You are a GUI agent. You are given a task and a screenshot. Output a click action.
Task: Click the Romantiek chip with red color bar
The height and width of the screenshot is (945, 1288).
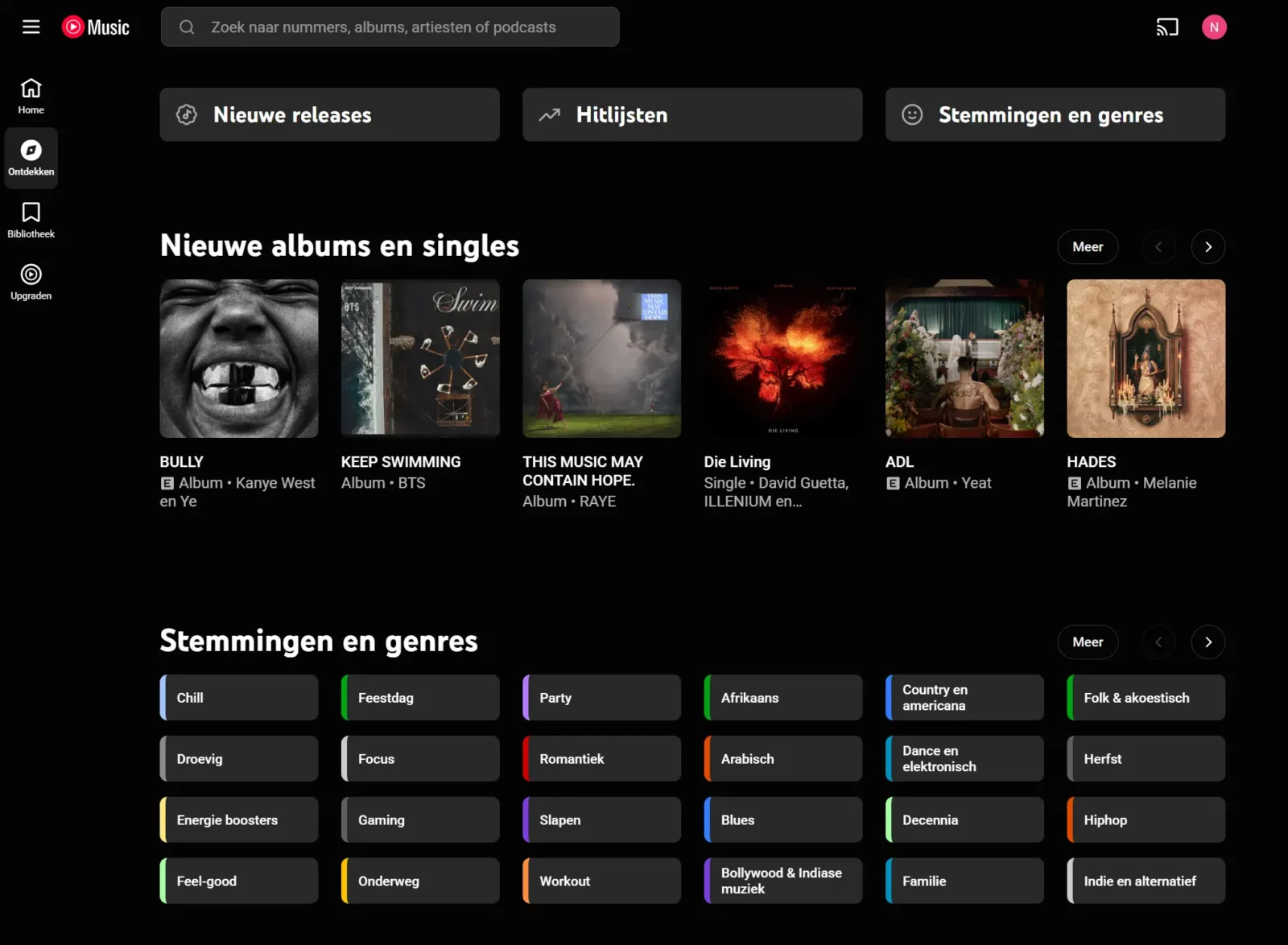601,758
